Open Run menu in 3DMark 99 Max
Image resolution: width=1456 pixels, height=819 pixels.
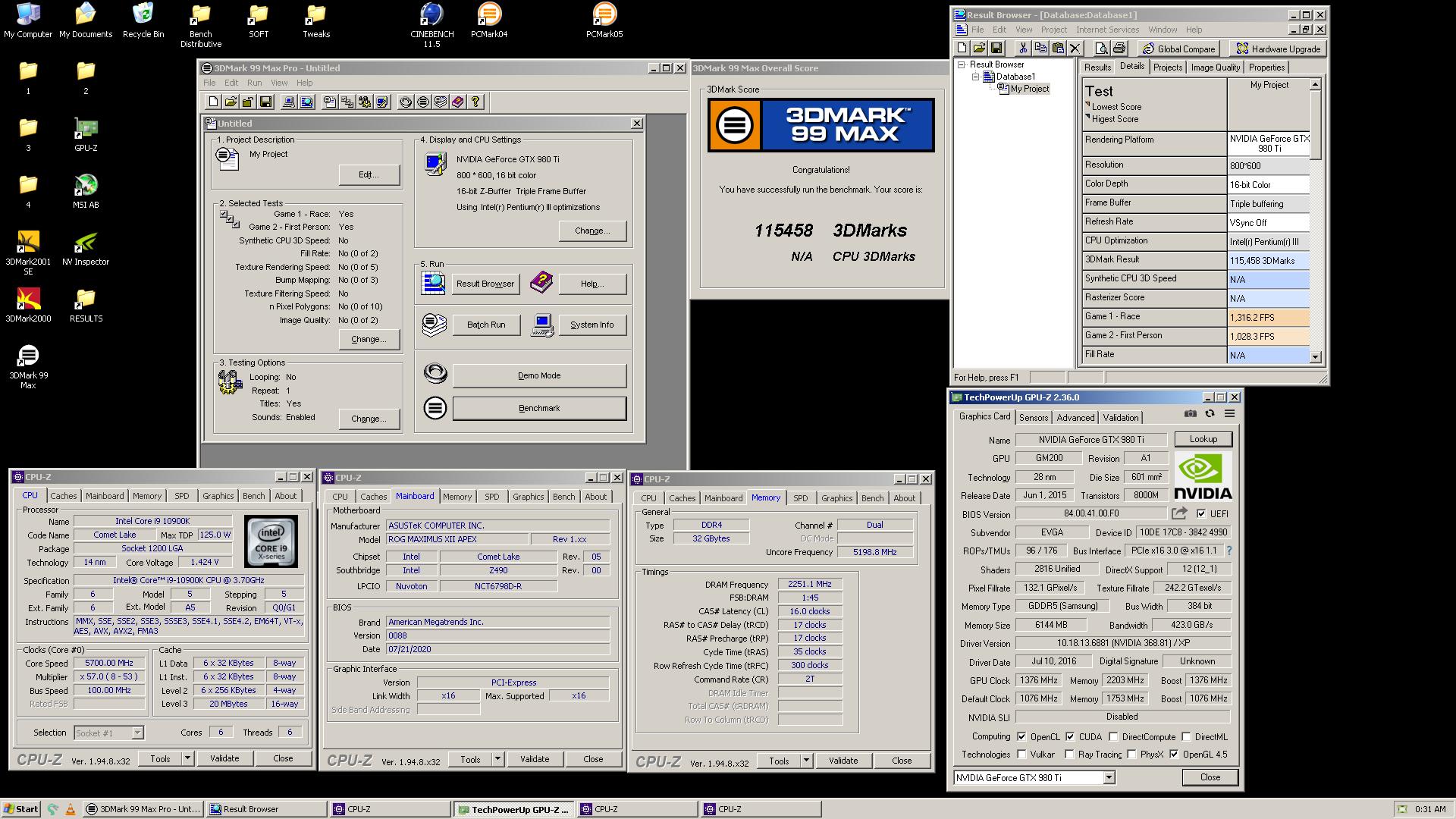tap(254, 83)
